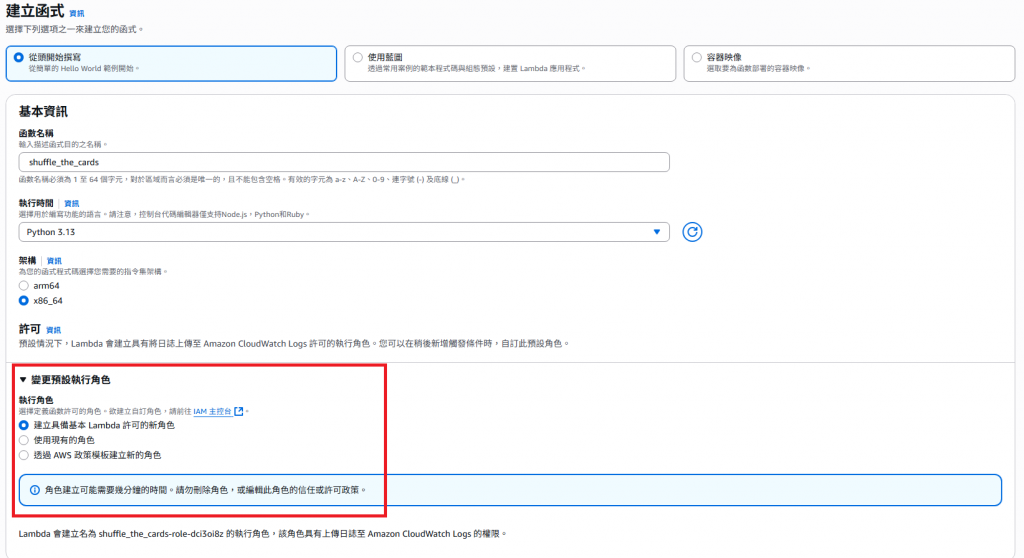Click the info icon in the role creation notice
This screenshot has width=1024, height=558.
pyautogui.click(x=35, y=490)
